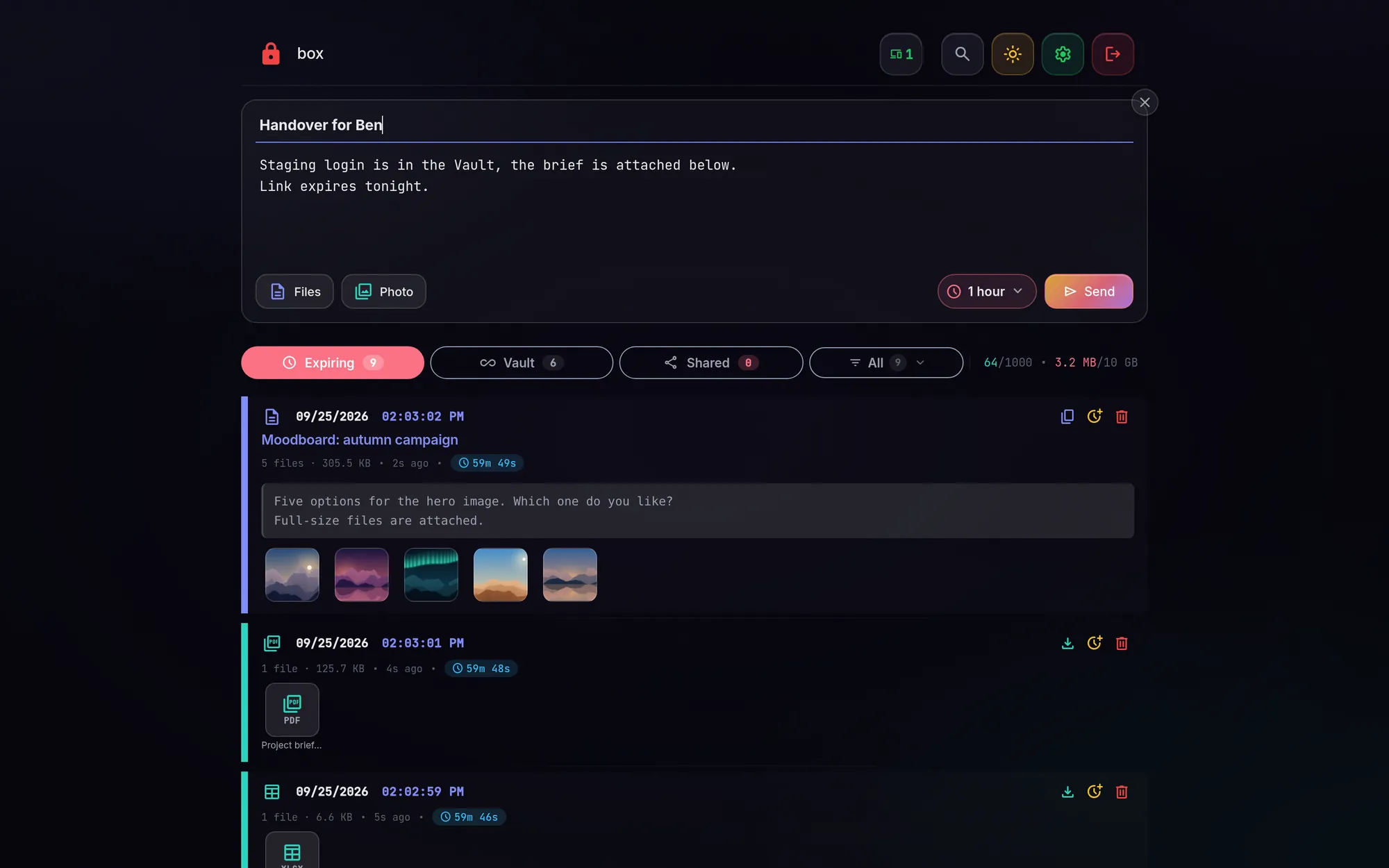Extend expiry of the 02:03:01 PM item
This screenshot has height=868, width=1389.
[x=1095, y=643]
